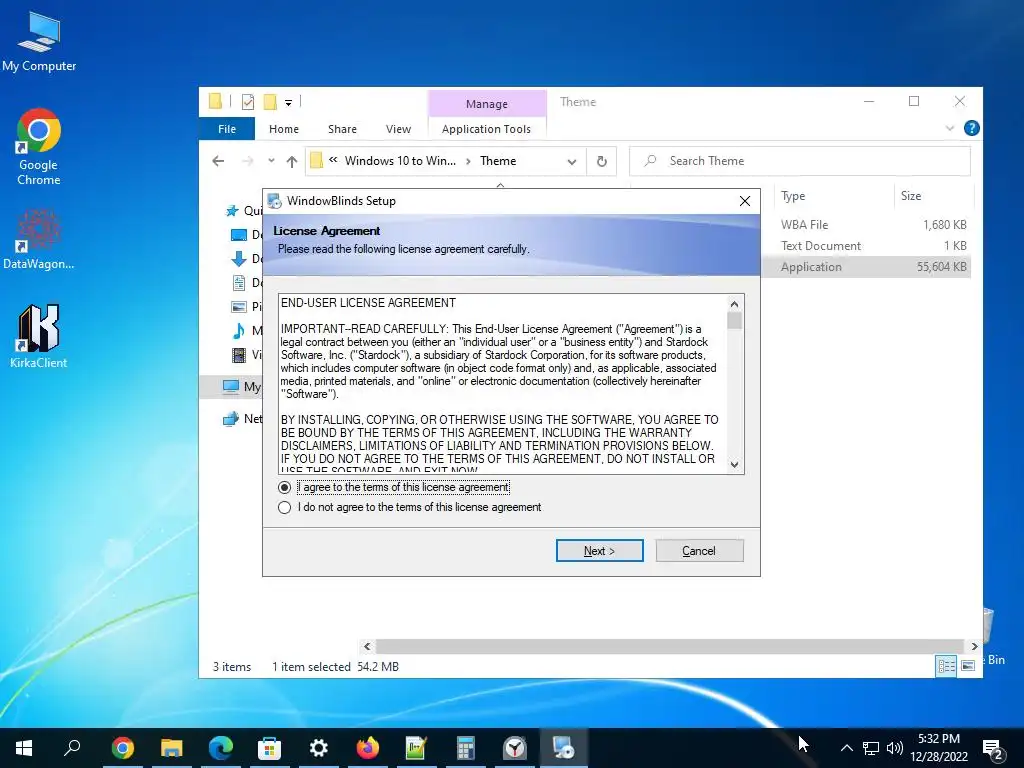Select 'I do not agree' radio button
Viewport: 1024px width, 768px height.
pos(284,507)
